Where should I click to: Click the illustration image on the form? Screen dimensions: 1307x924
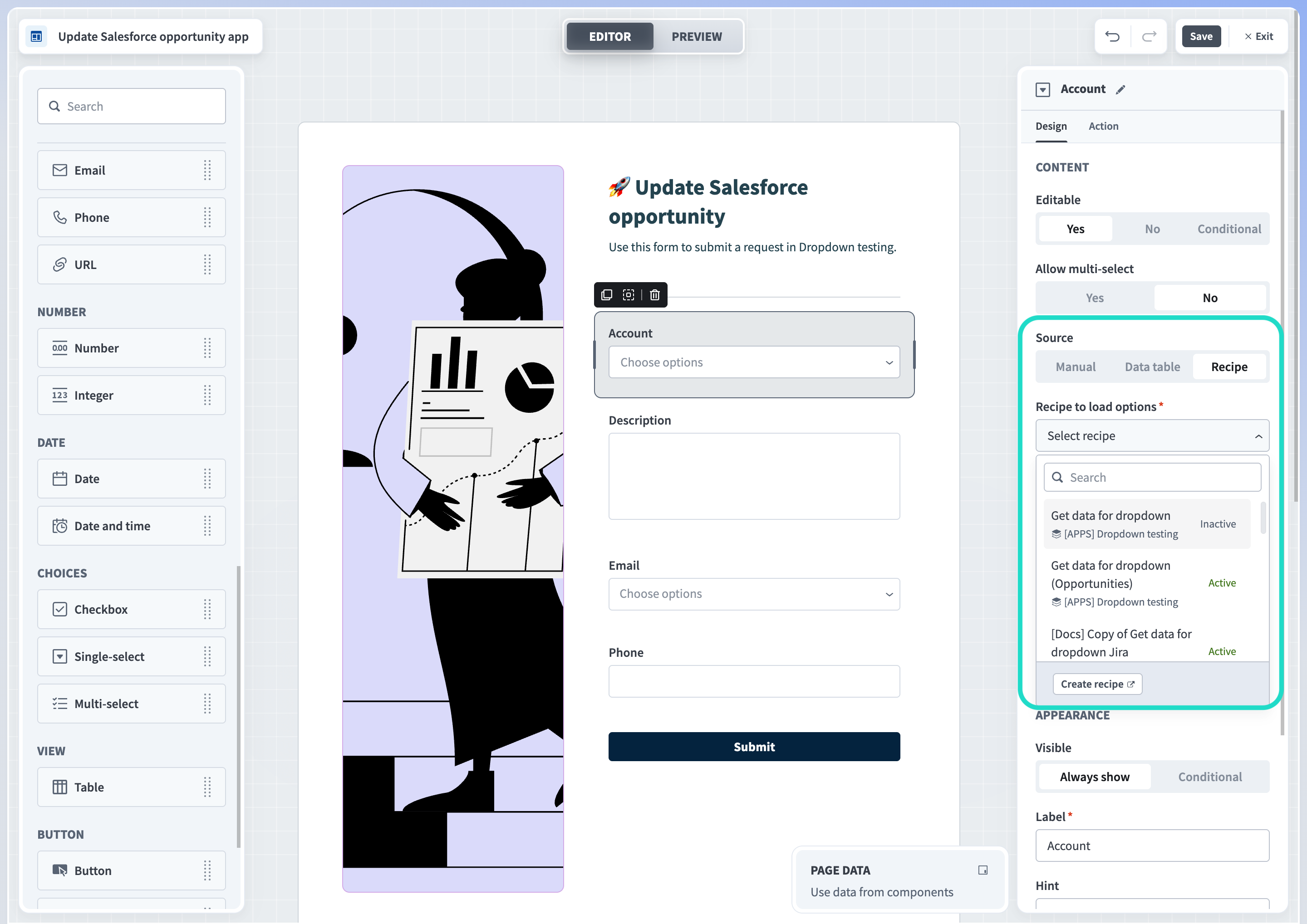click(453, 528)
